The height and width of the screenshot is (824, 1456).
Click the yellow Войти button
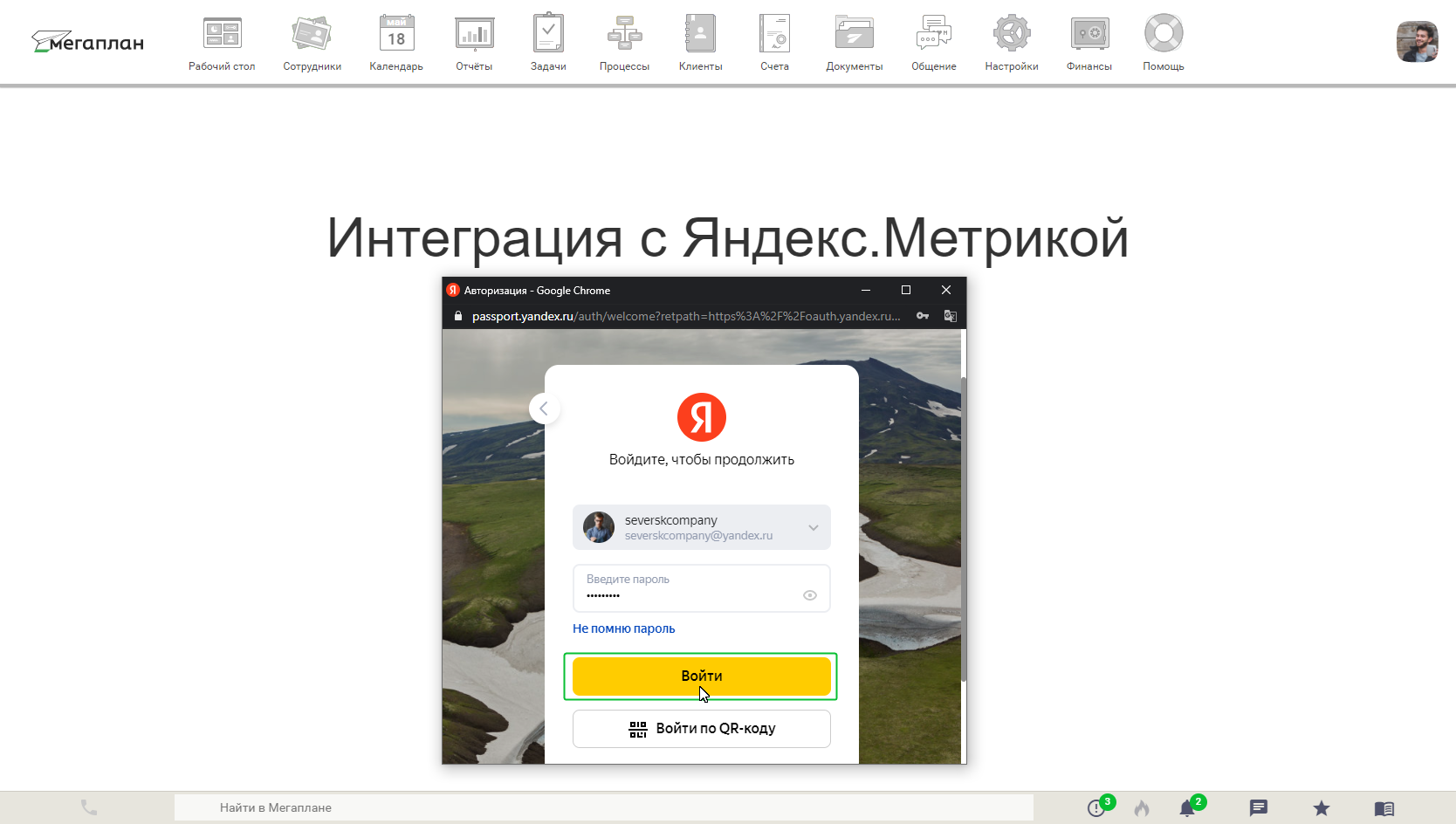pos(701,676)
